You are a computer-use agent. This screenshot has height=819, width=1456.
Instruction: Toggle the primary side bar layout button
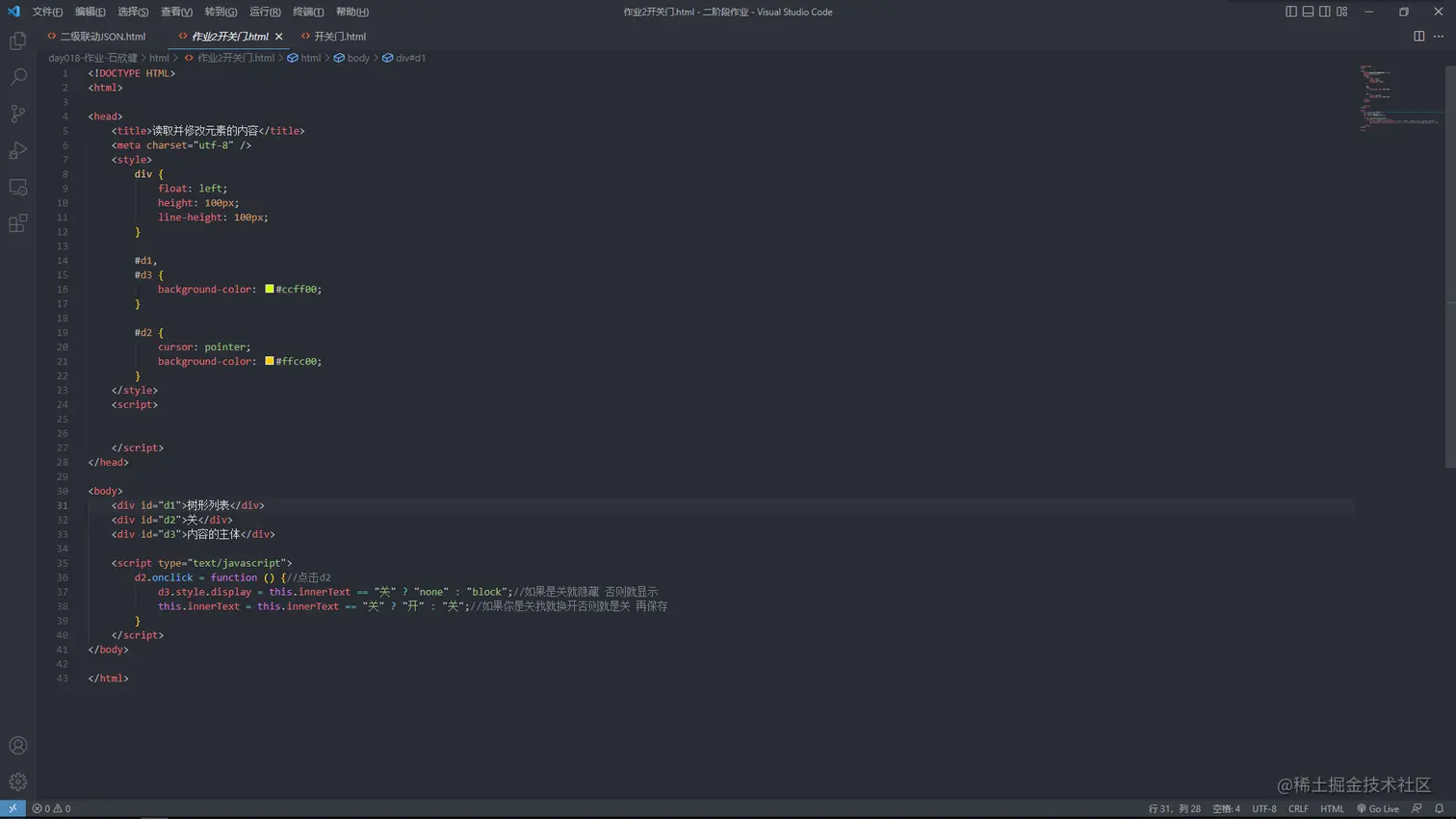click(x=1291, y=12)
